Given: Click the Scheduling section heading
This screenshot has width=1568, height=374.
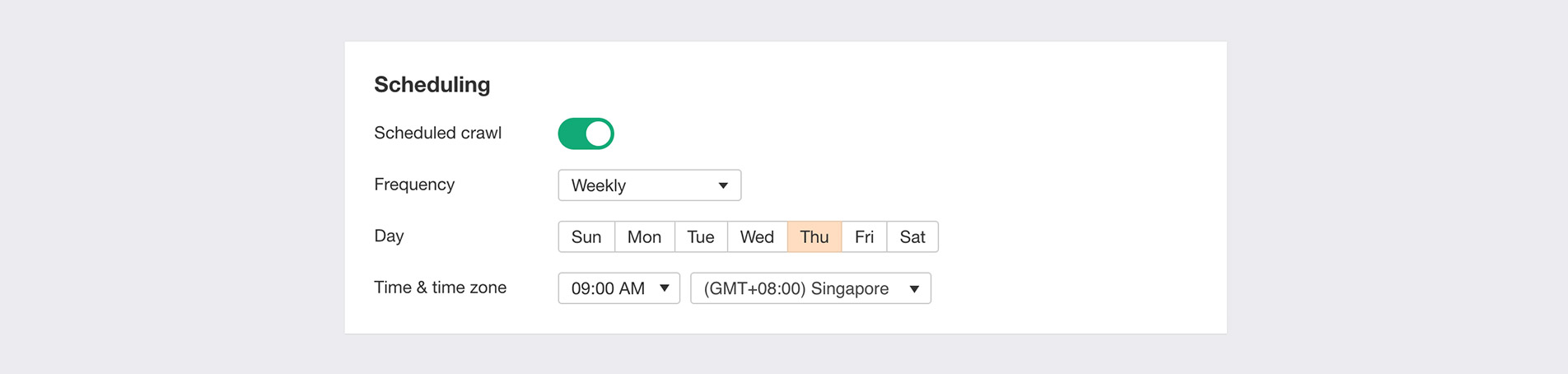Looking at the screenshot, I should coord(432,84).
